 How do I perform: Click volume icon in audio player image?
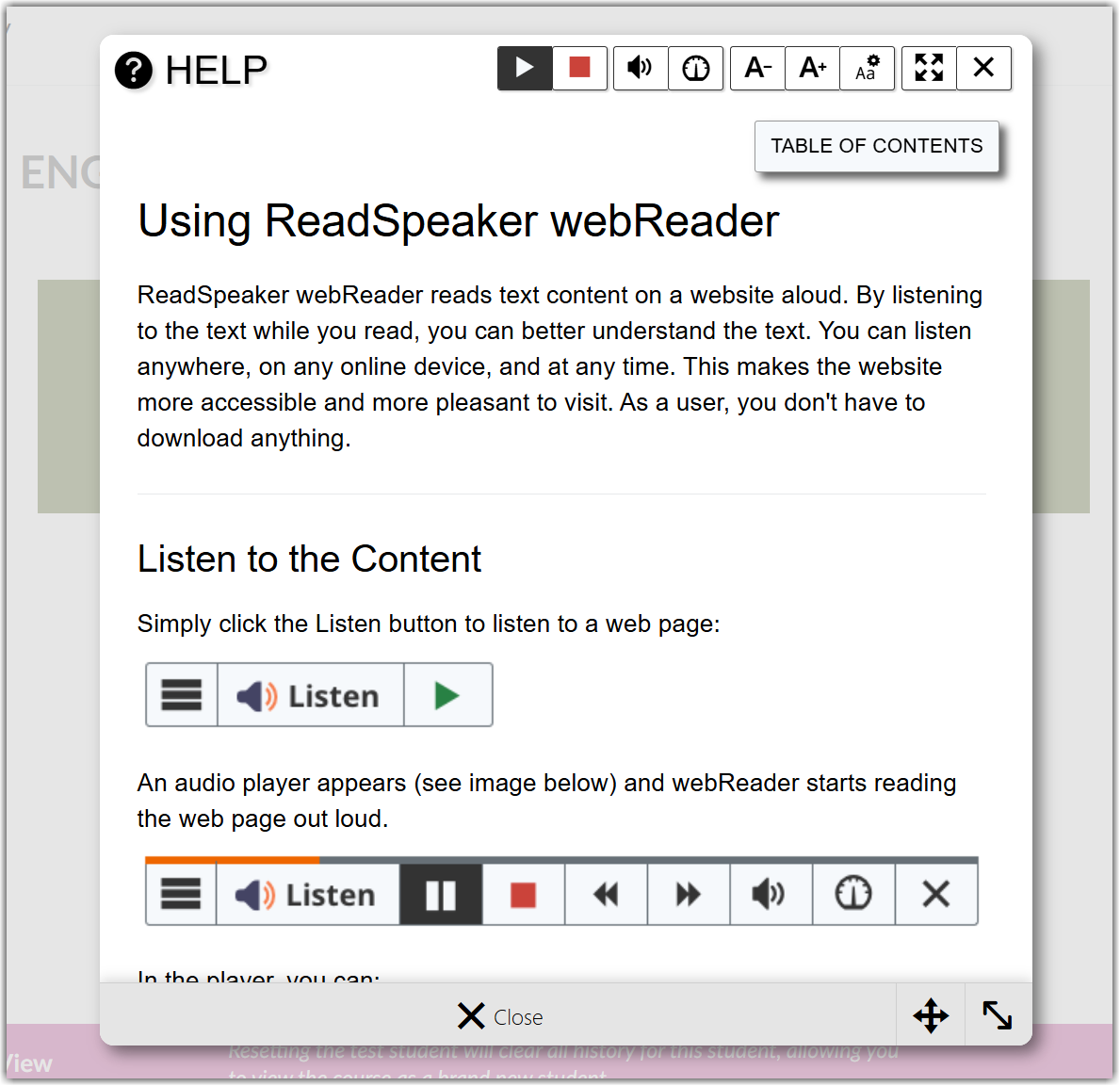771,894
